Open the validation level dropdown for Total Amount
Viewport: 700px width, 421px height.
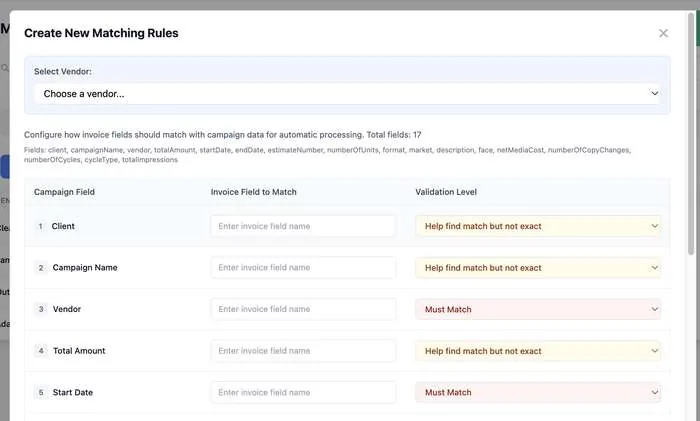[538, 350]
